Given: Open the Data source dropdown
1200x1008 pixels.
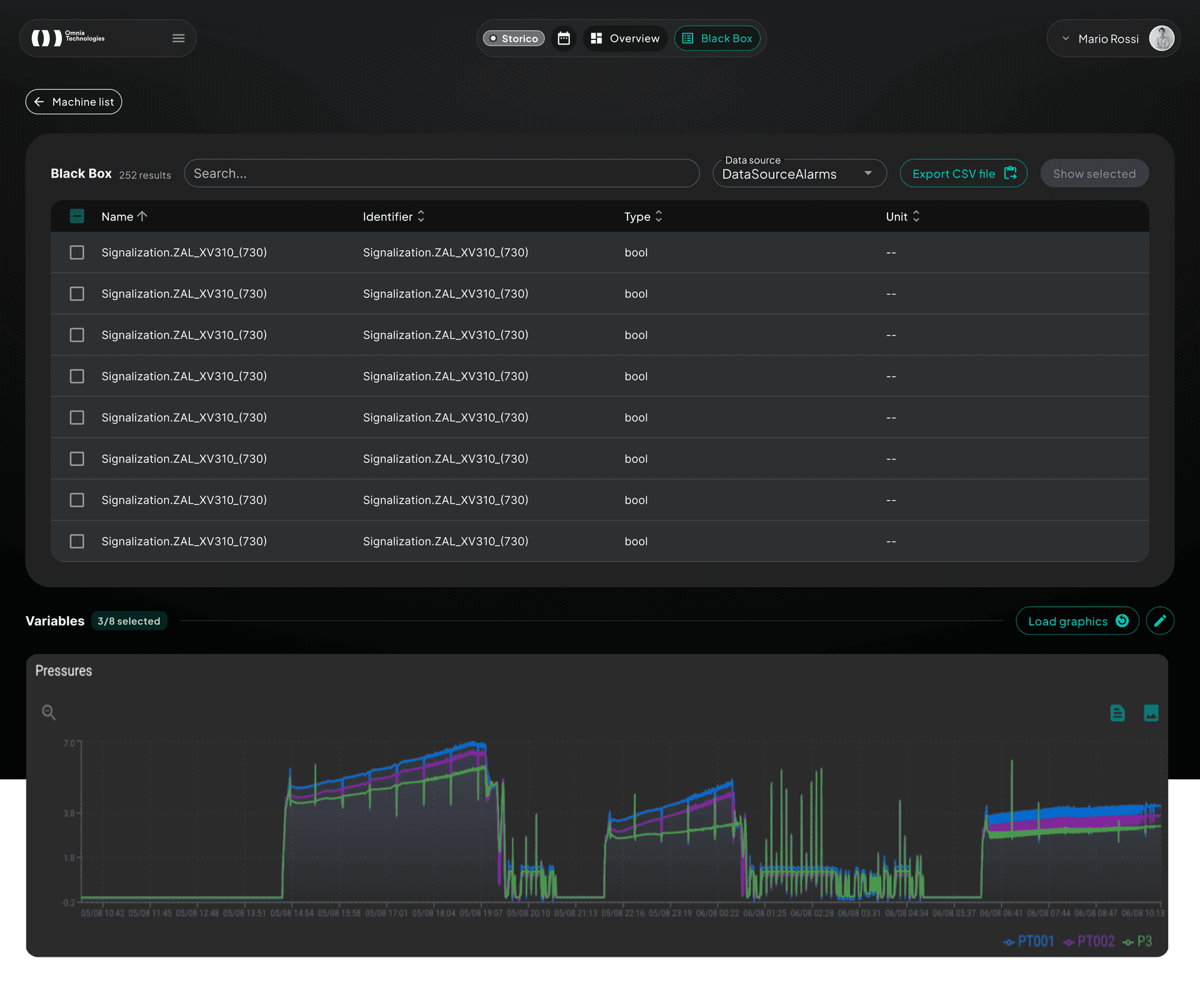Looking at the screenshot, I should (x=799, y=174).
